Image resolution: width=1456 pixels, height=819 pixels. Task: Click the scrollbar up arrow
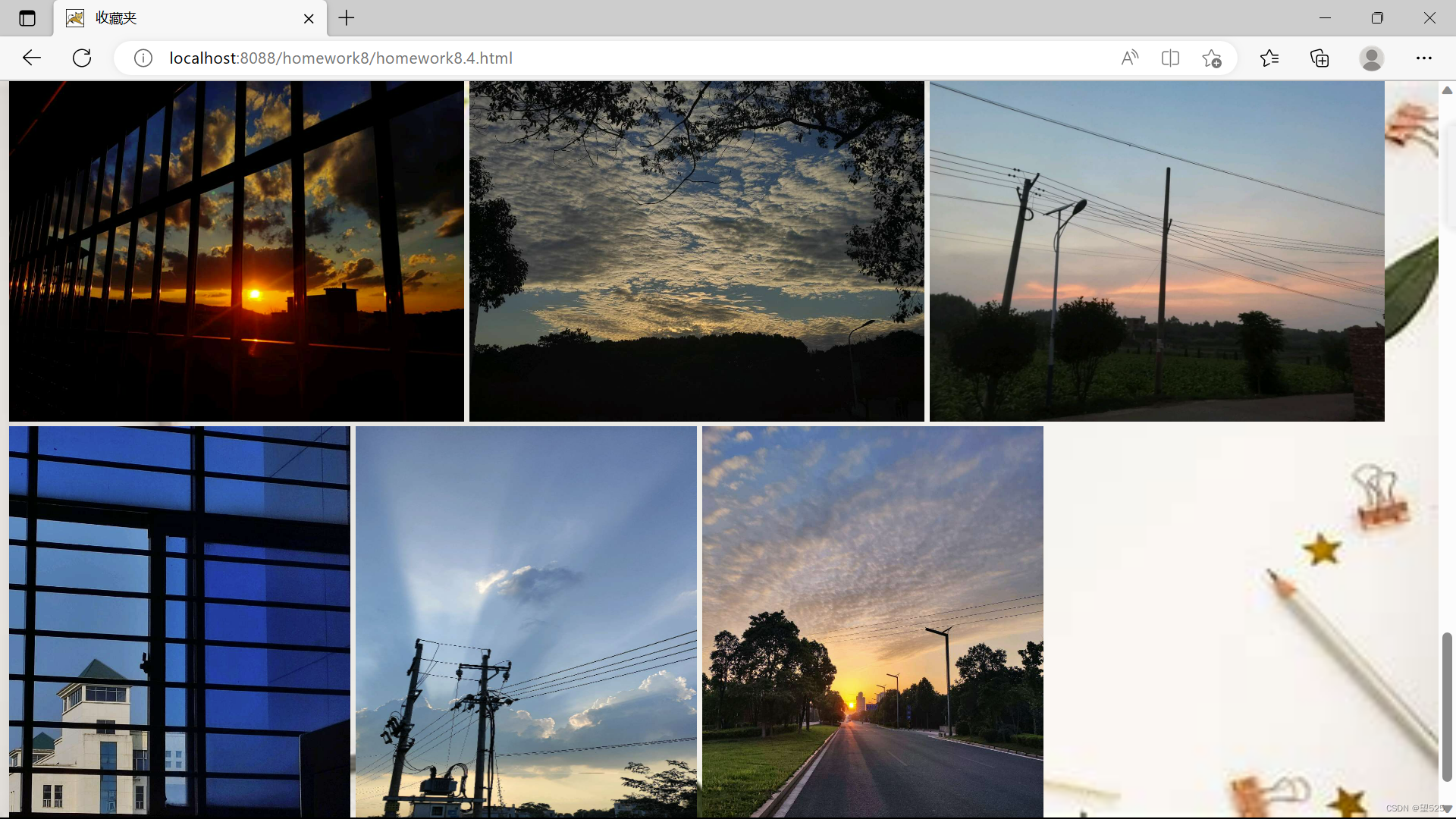coord(1447,89)
